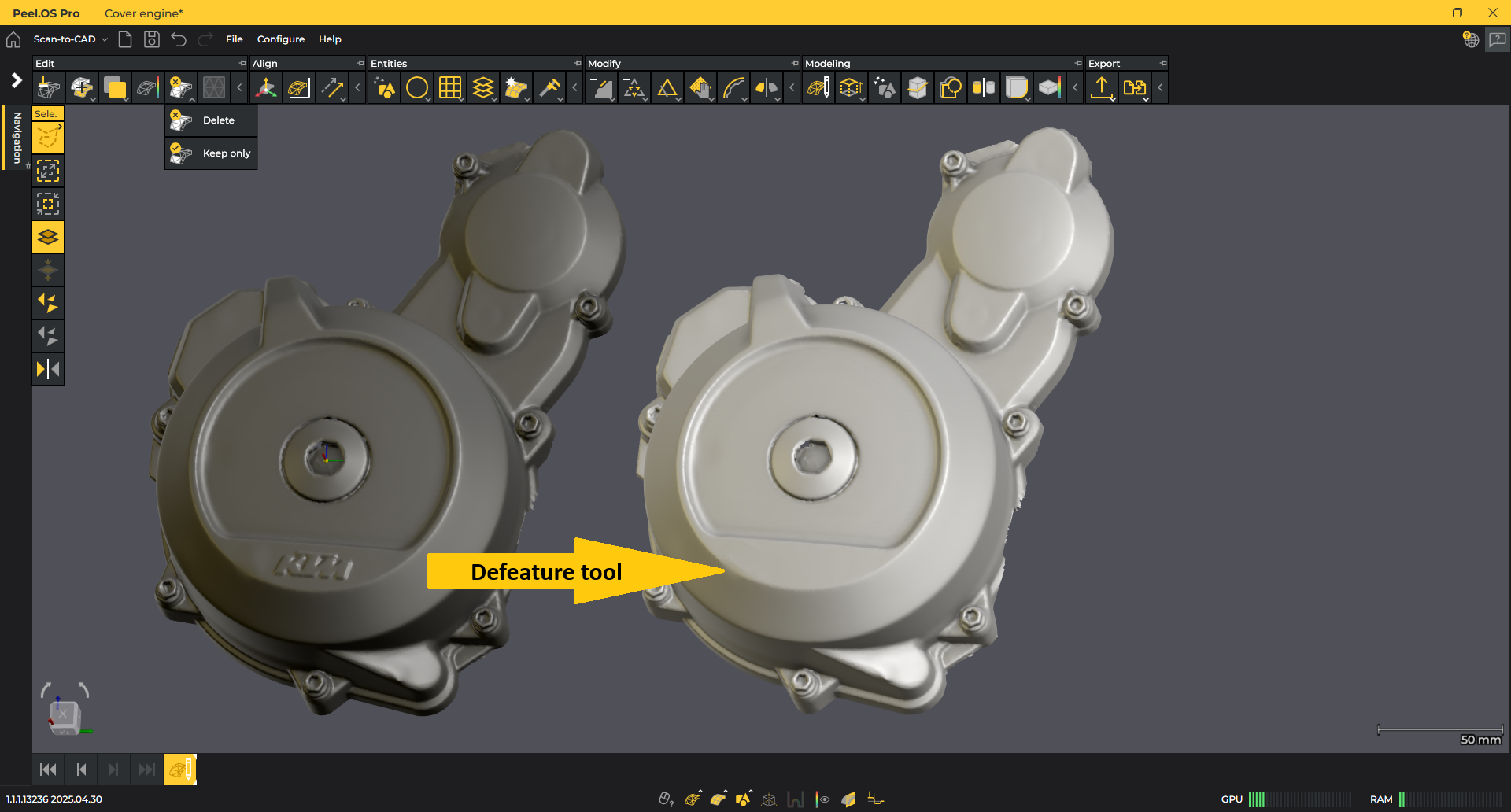Image resolution: width=1511 pixels, height=812 pixels.
Task: Select the mirror mesh tool in Modify
Action: click(767, 88)
